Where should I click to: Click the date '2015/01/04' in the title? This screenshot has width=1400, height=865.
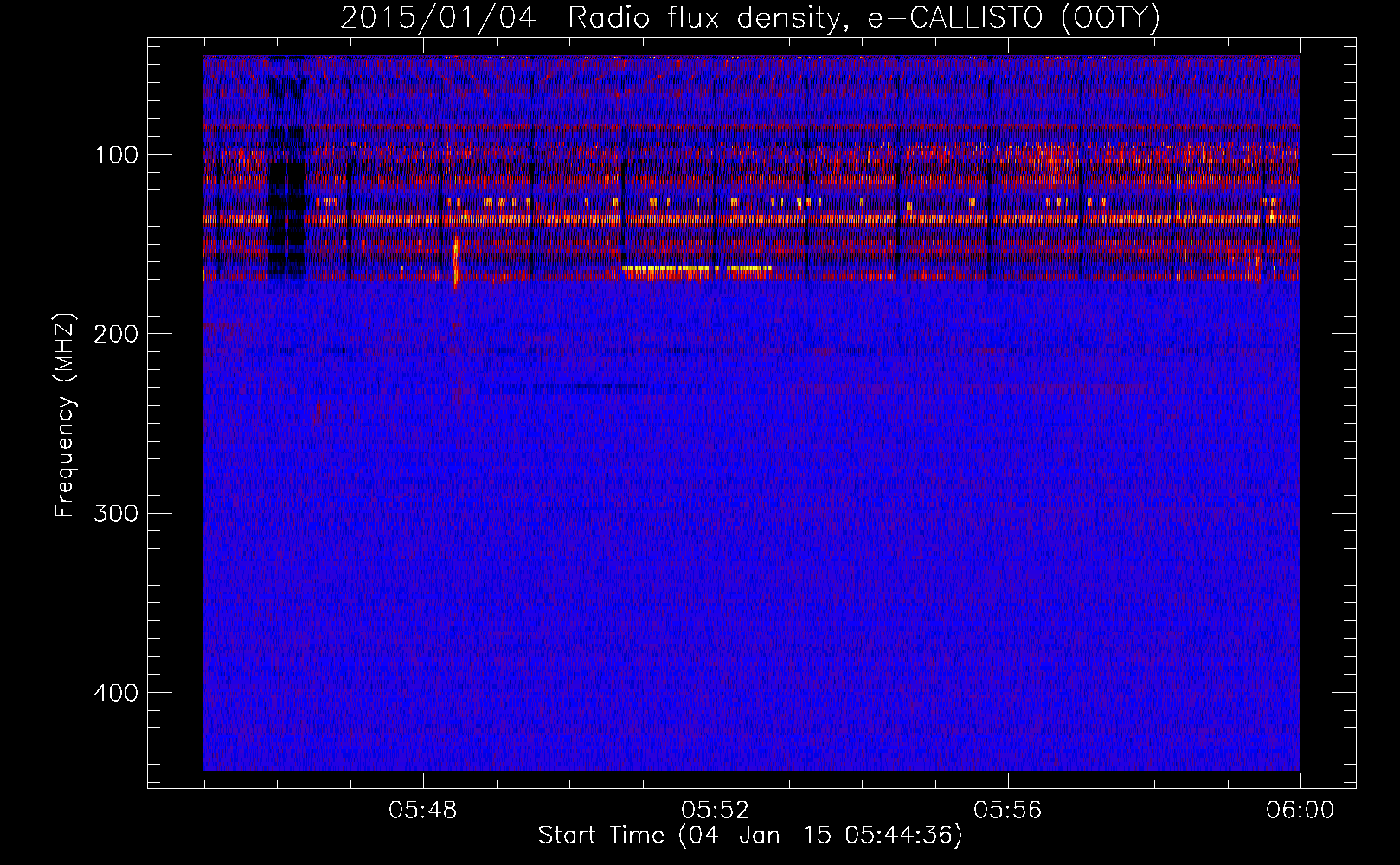(x=438, y=17)
